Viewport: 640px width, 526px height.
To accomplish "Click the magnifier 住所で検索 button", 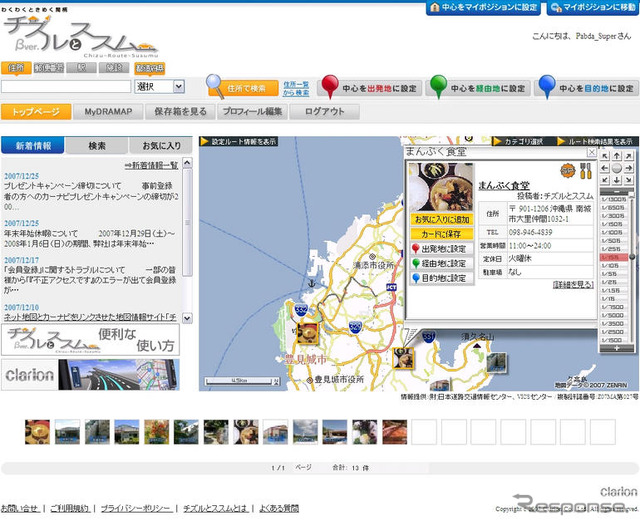I will (x=242, y=87).
